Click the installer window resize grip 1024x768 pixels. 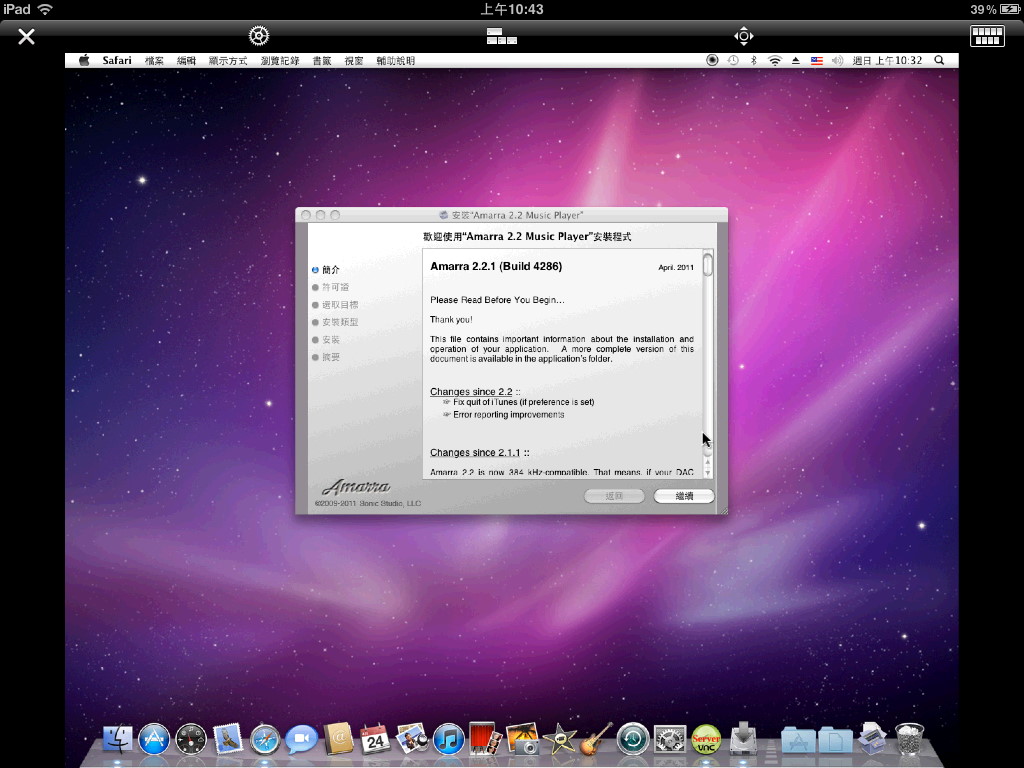[723, 510]
